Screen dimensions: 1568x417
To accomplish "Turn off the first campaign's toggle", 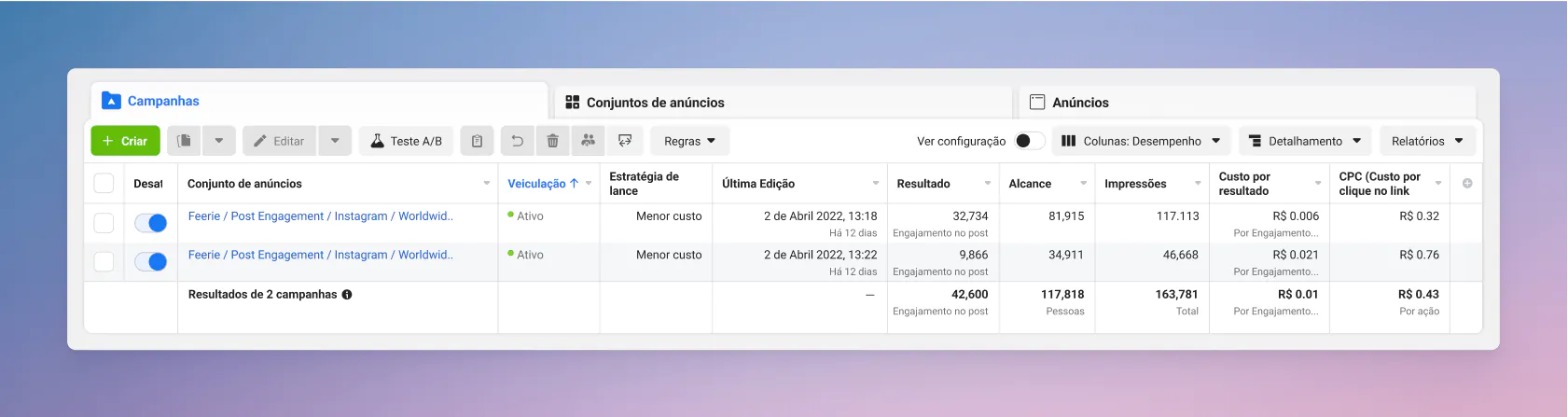I will coord(150,223).
